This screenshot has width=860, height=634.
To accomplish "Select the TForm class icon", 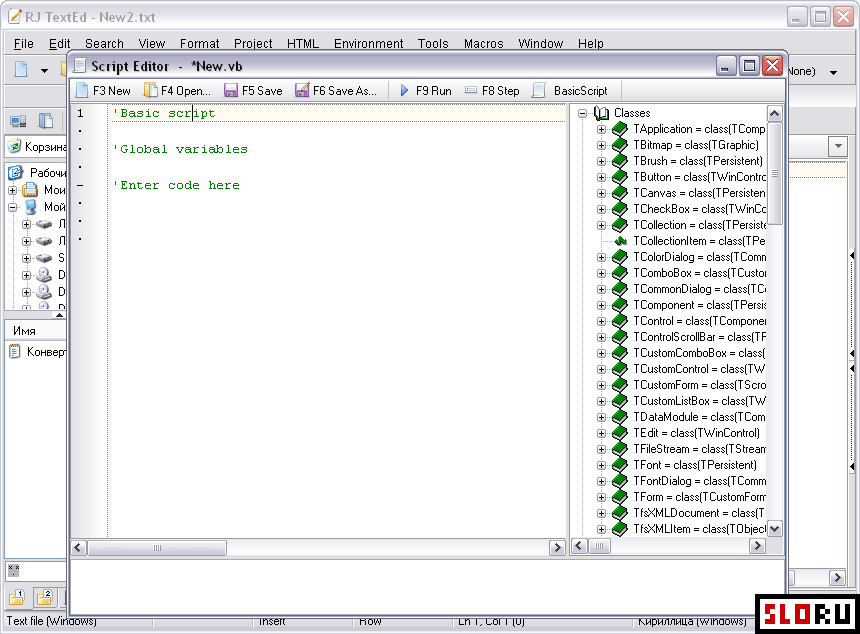I will (x=620, y=497).
